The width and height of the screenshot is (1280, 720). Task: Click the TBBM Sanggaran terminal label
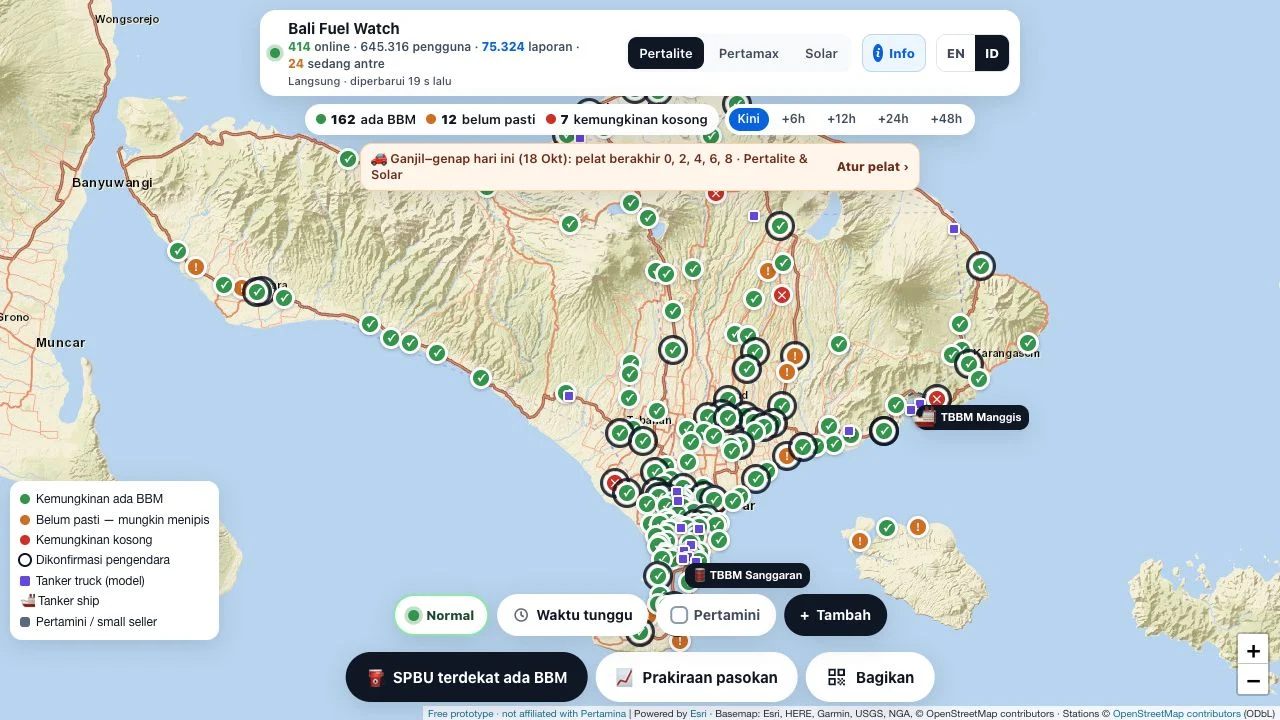pyautogui.click(x=755, y=575)
